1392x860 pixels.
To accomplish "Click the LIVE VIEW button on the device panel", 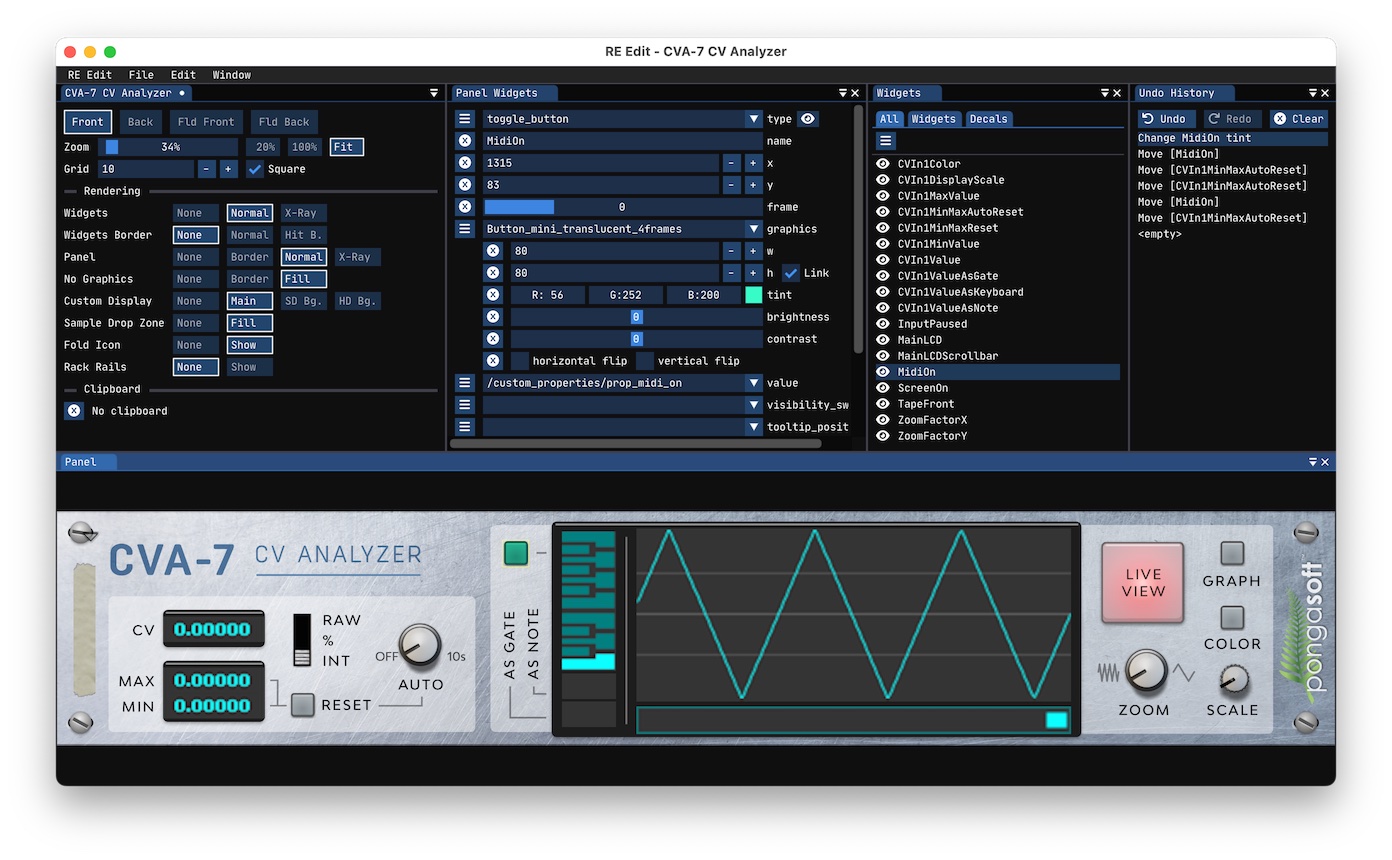I will pos(1143,583).
